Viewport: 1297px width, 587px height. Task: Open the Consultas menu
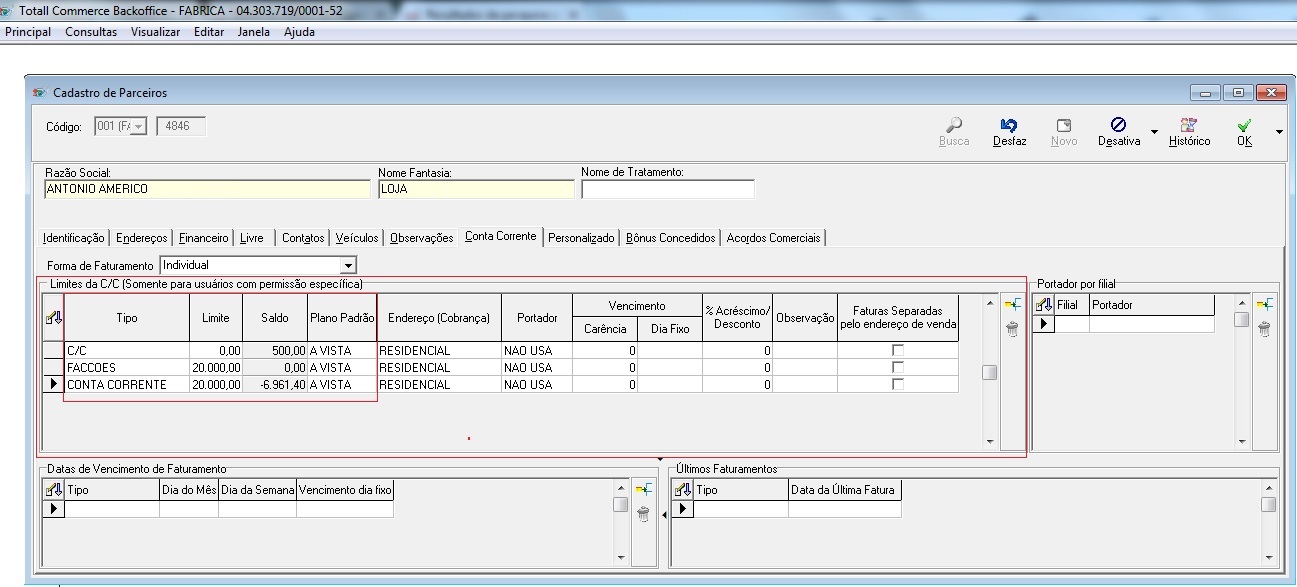91,32
